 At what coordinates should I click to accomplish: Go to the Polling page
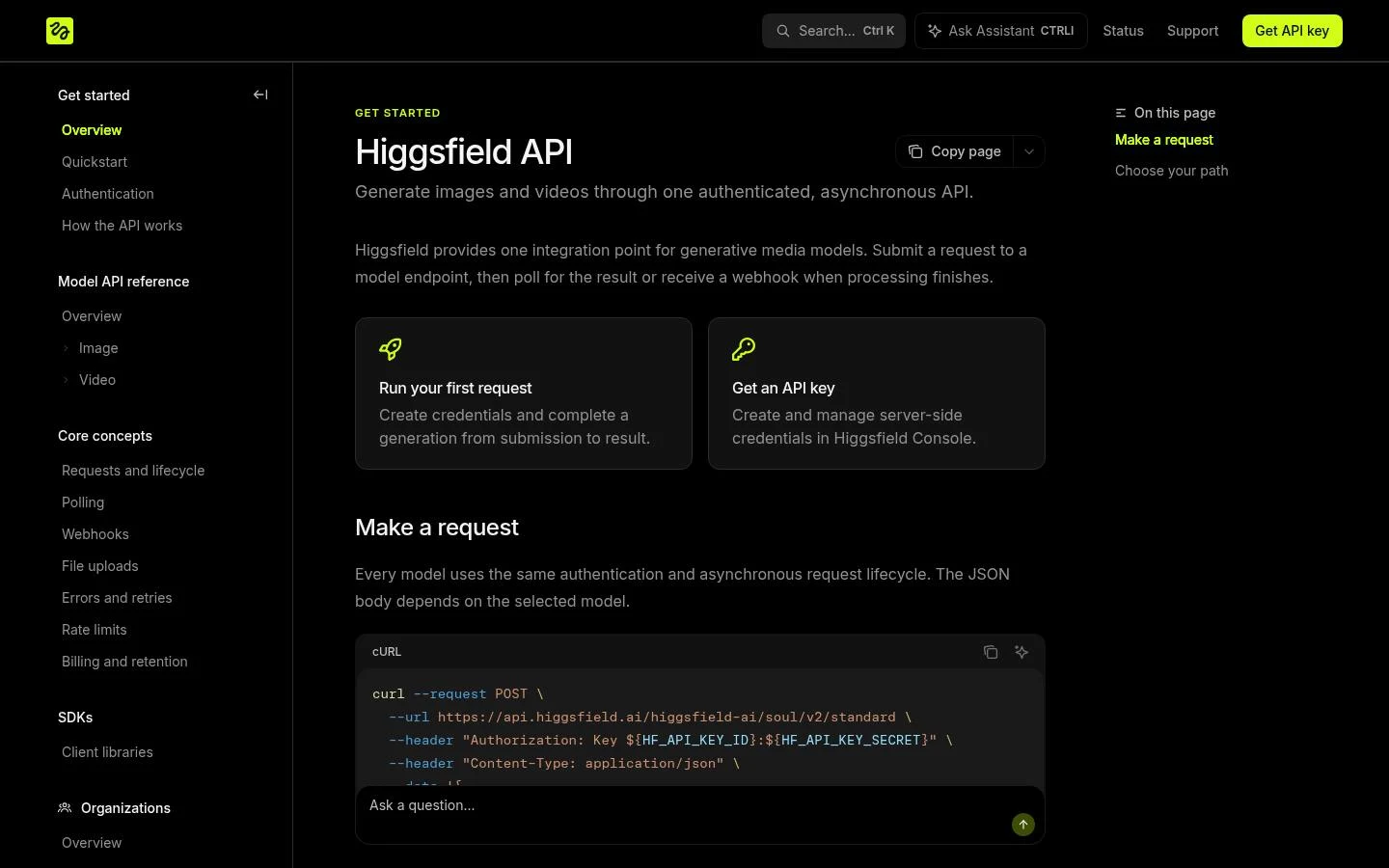(x=83, y=502)
